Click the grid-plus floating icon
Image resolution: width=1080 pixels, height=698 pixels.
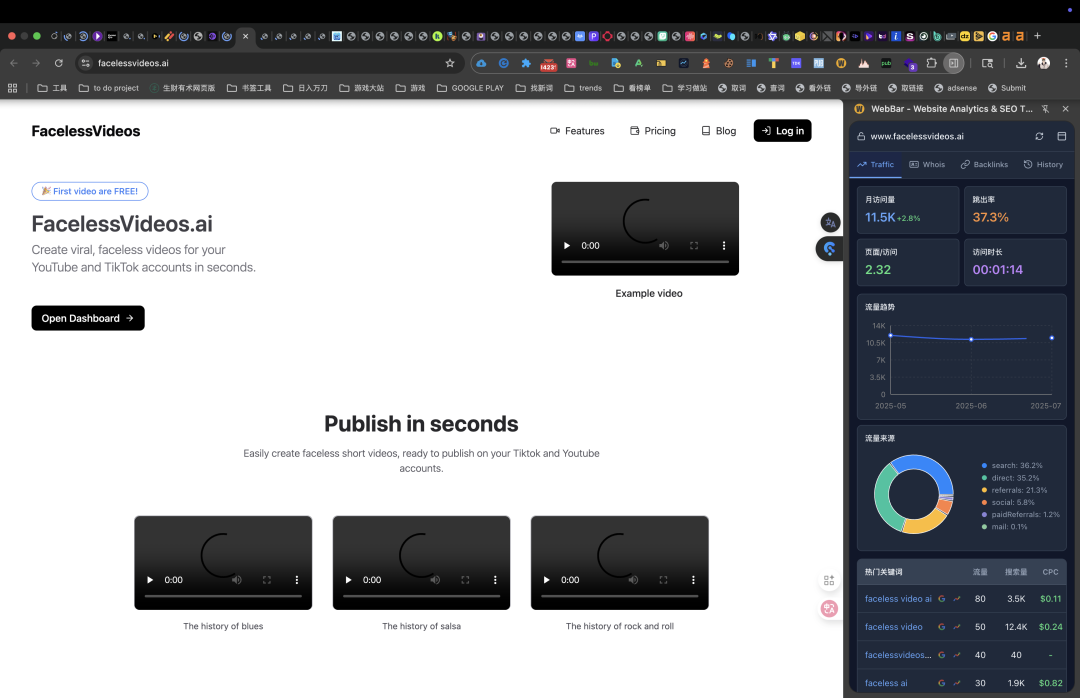(x=829, y=581)
